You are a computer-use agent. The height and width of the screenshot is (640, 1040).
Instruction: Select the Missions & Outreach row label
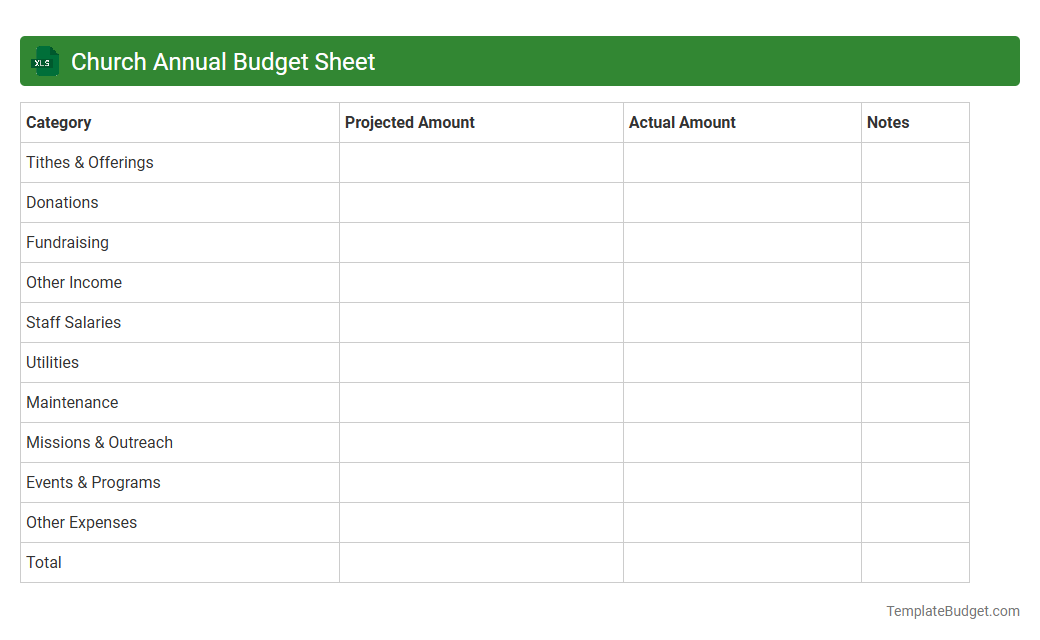tap(99, 442)
